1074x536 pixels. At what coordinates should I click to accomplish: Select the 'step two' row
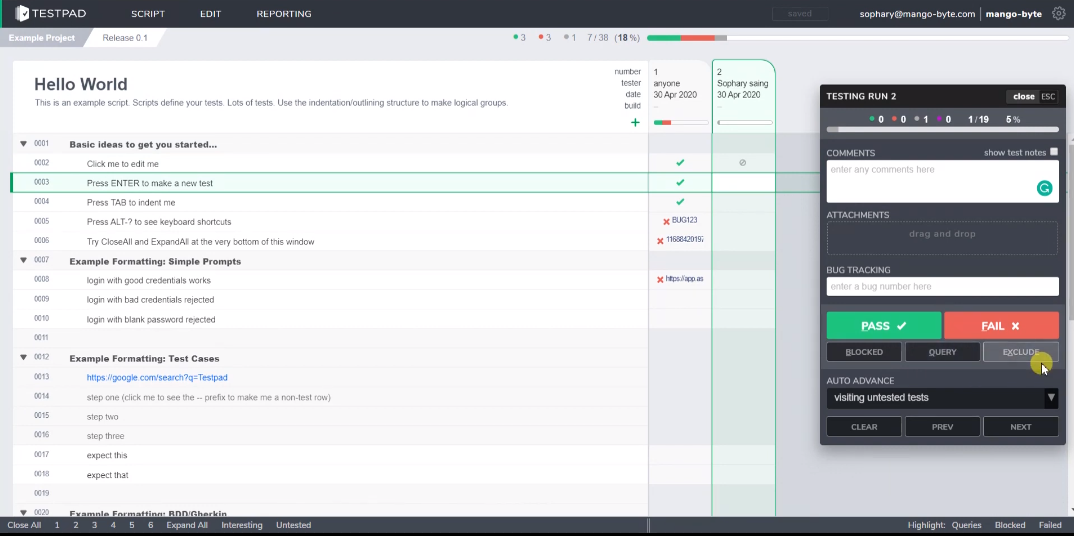point(329,416)
